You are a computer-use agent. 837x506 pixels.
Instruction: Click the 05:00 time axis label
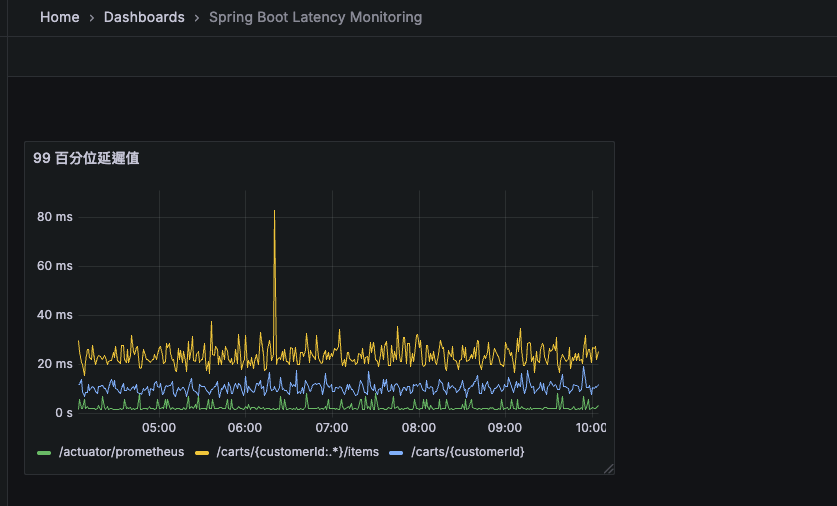[x=159, y=428]
